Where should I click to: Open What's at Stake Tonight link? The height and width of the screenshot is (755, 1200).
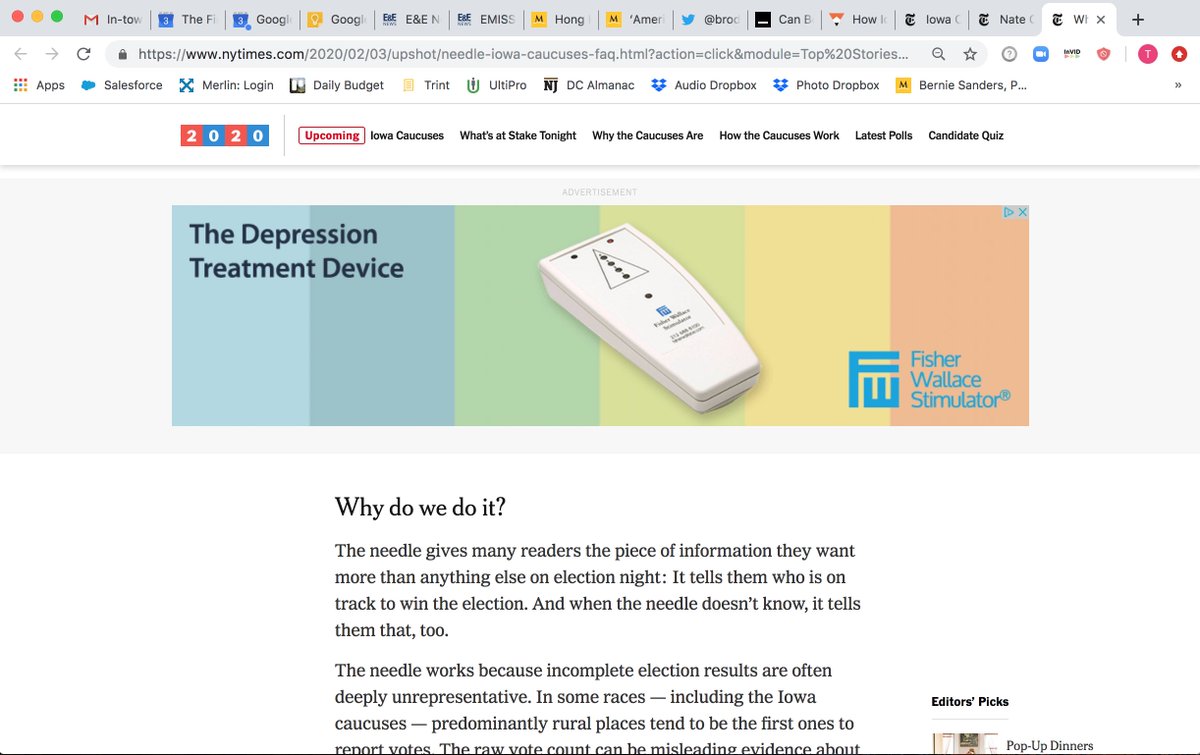coord(518,136)
